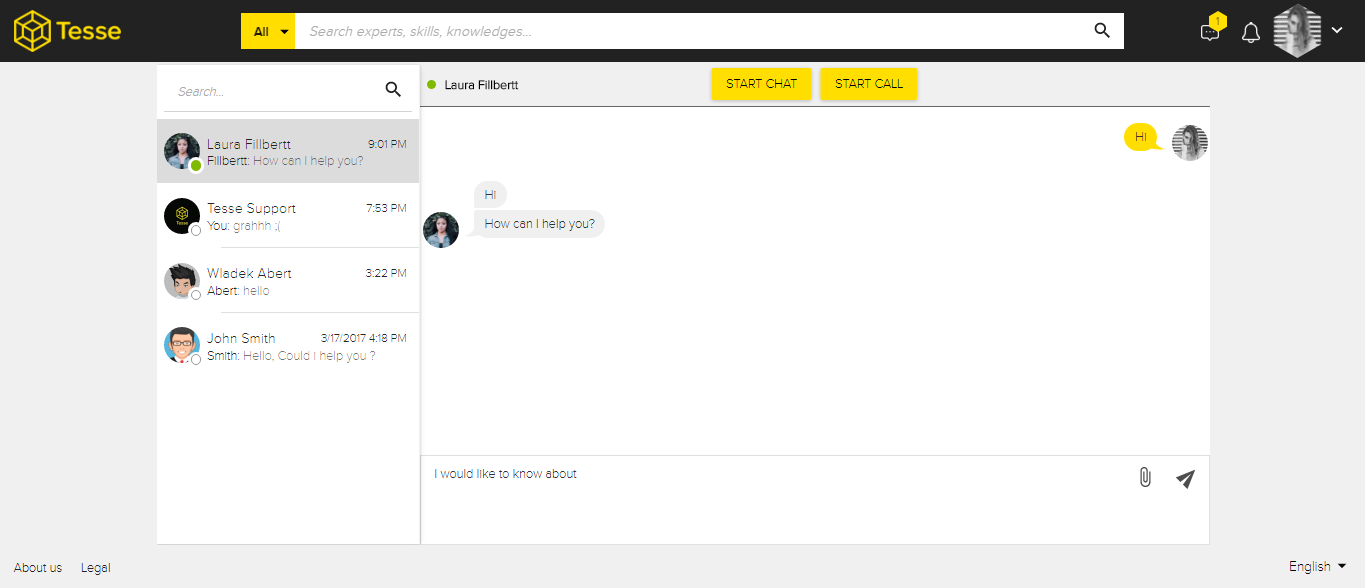Open the About us link
1365x588 pixels.
(x=38, y=568)
